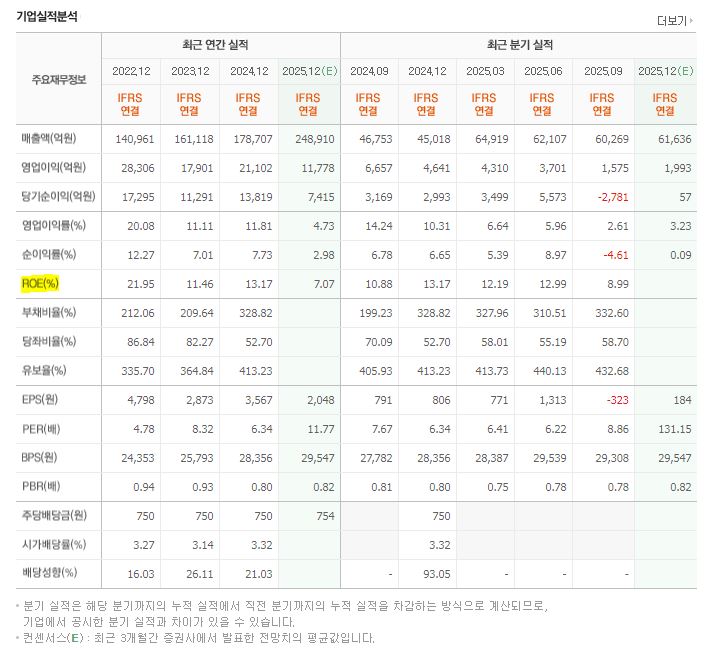Click the 140,961 revenue value
Image resolution: width=712 pixels, height=650 pixels.
(135, 139)
